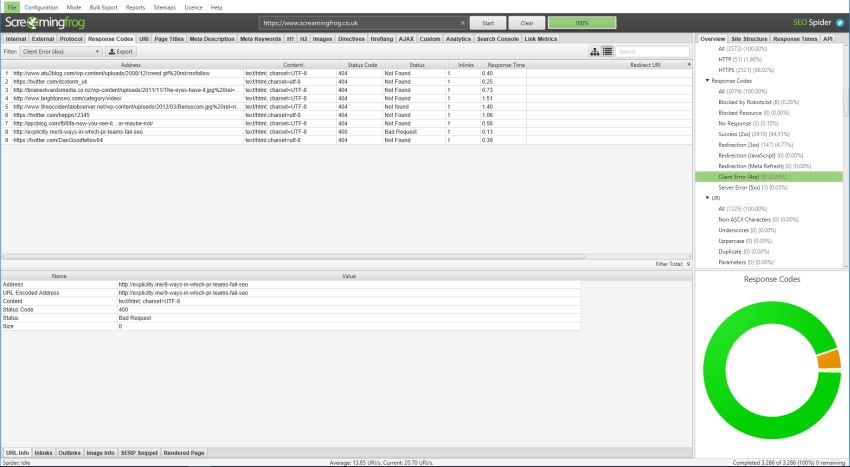
Task: Open the Site Structure tab
Action: point(749,39)
